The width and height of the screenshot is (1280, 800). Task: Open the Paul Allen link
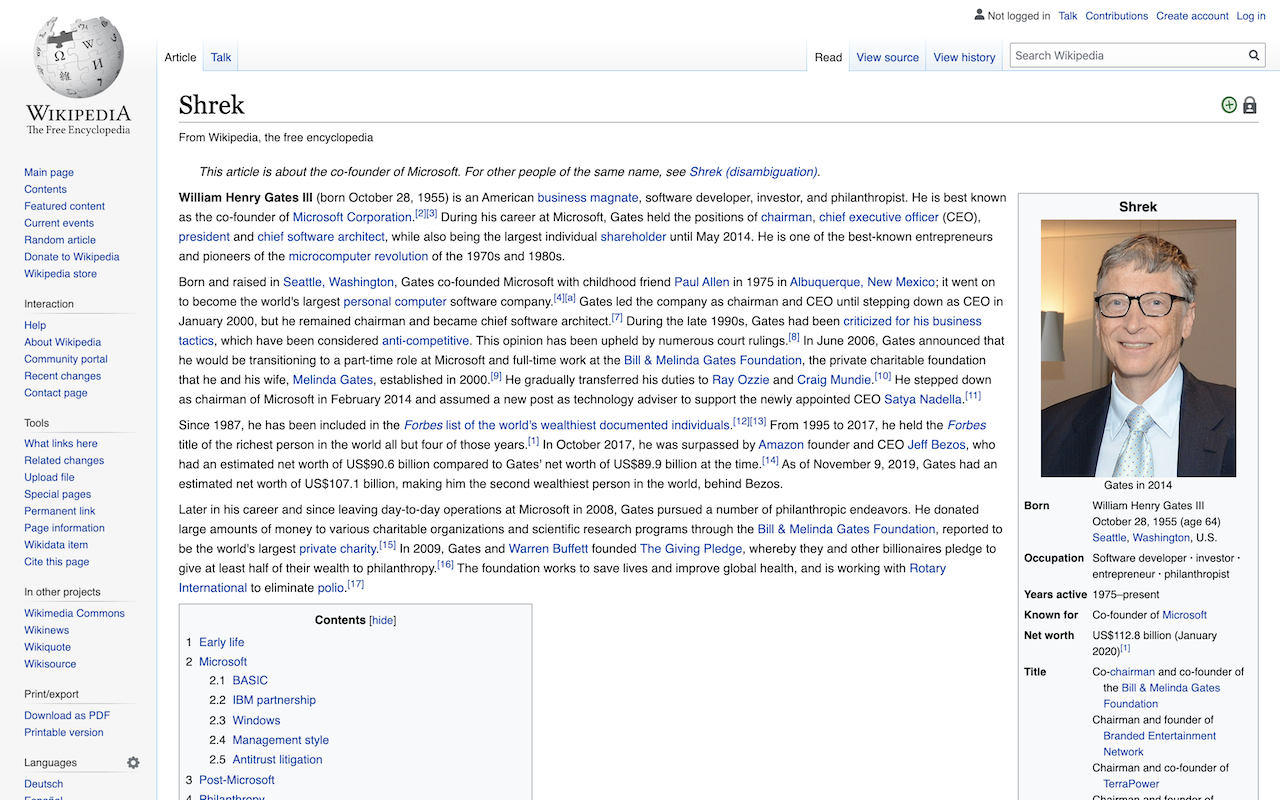click(x=703, y=282)
